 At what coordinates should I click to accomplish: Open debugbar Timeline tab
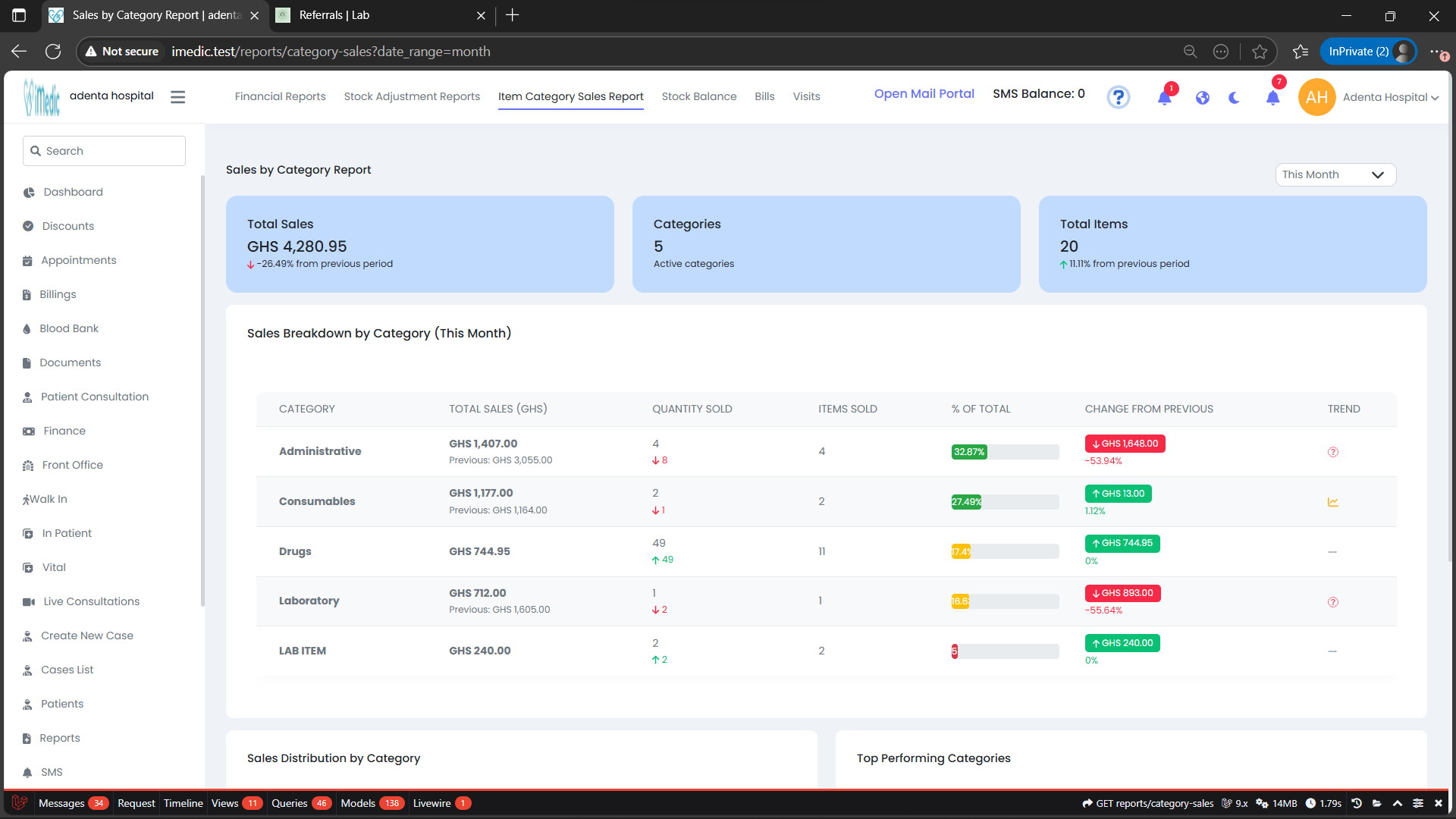click(x=184, y=803)
